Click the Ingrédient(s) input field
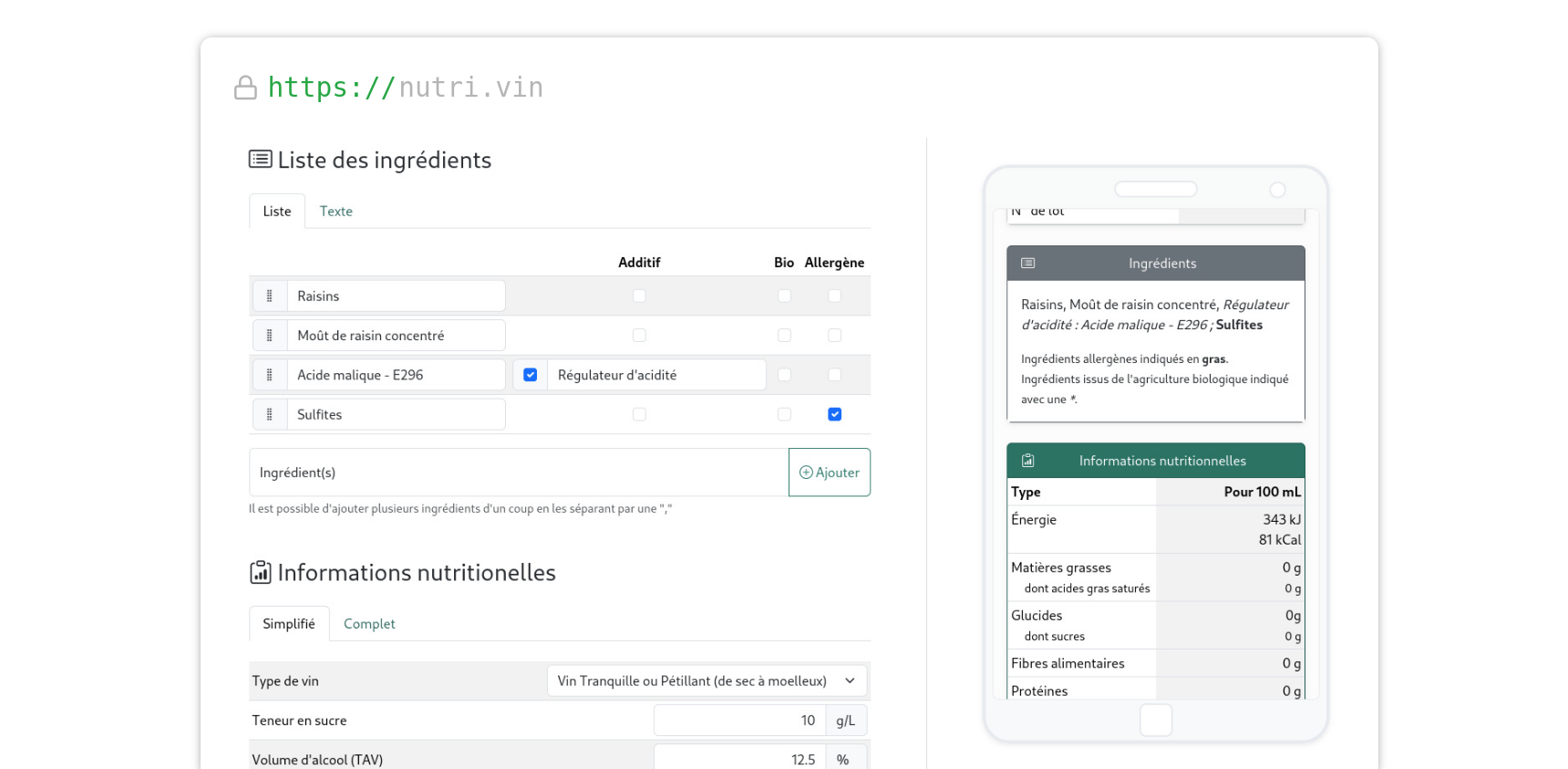 click(x=518, y=473)
